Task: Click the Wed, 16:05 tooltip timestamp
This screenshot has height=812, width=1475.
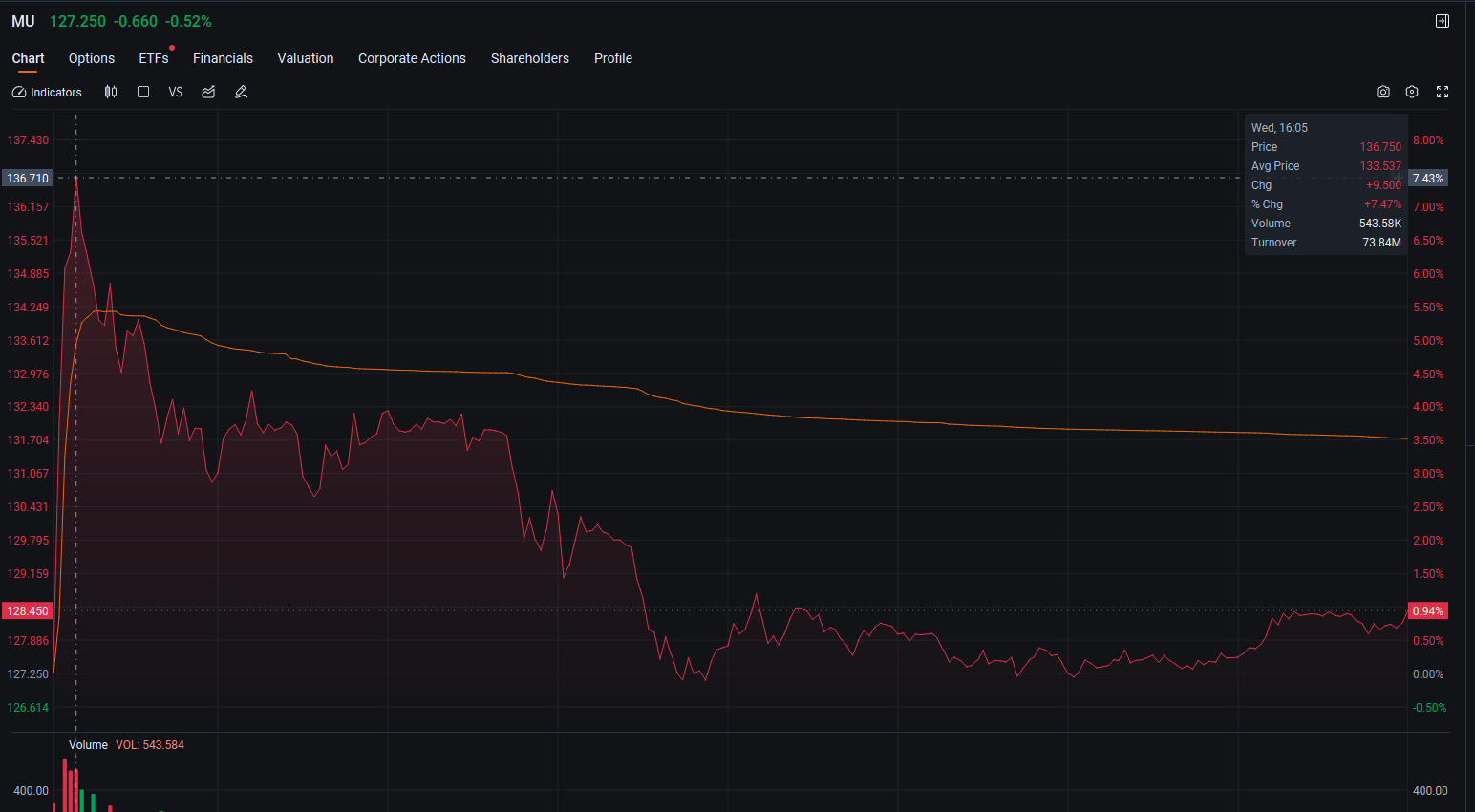Action: click(1279, 128)
